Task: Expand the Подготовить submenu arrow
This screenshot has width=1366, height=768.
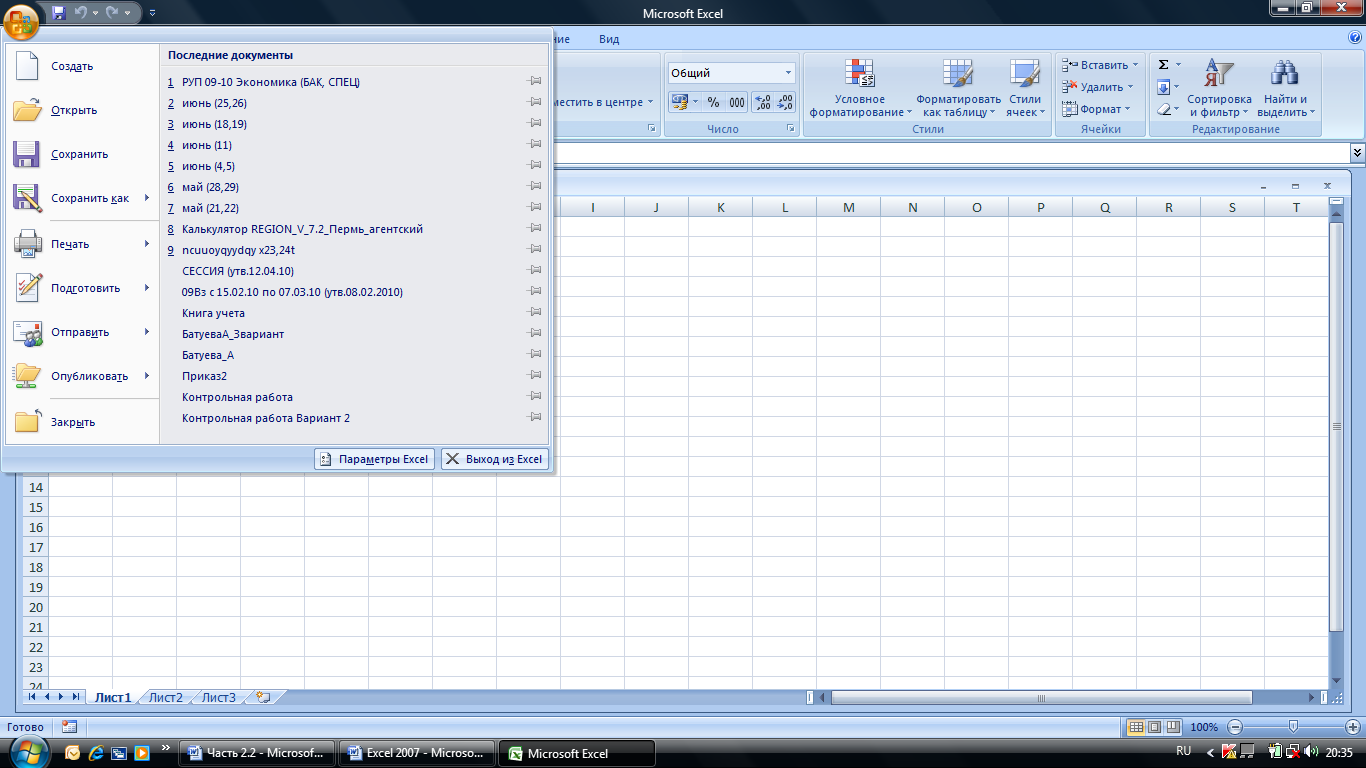Action: point(147,288)
